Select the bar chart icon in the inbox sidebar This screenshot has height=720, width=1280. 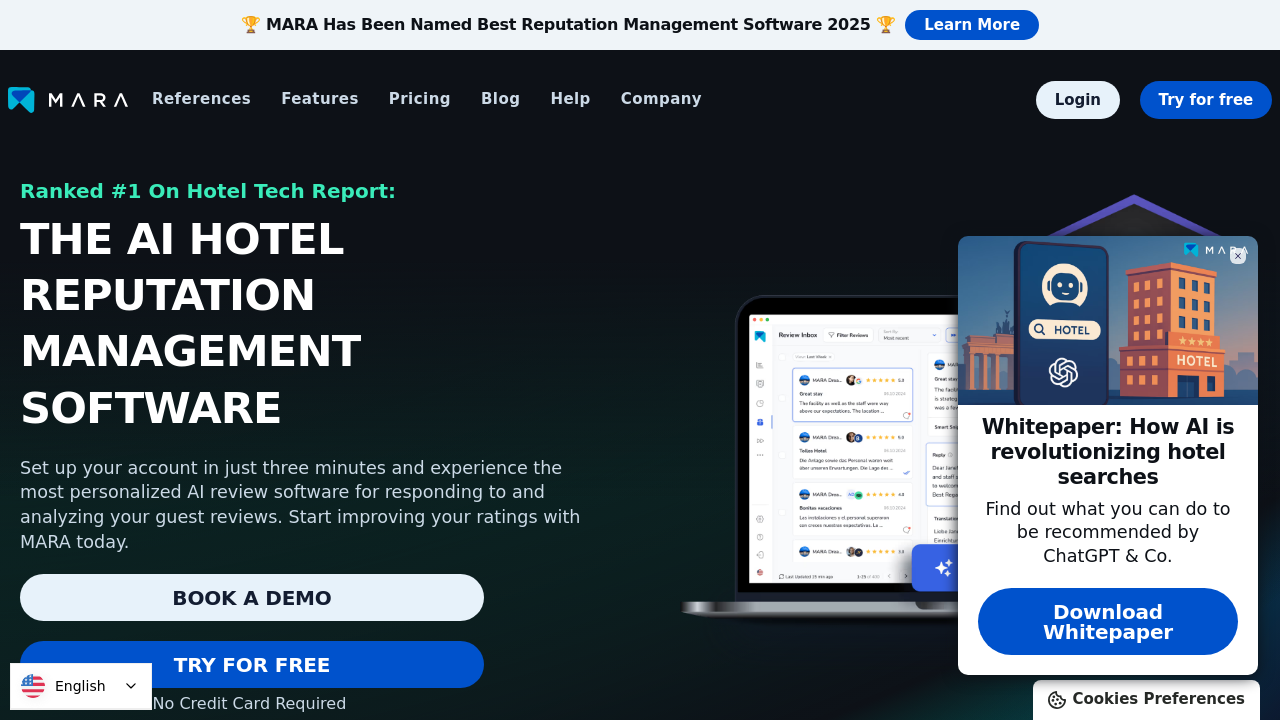click(x=759, y=364)
